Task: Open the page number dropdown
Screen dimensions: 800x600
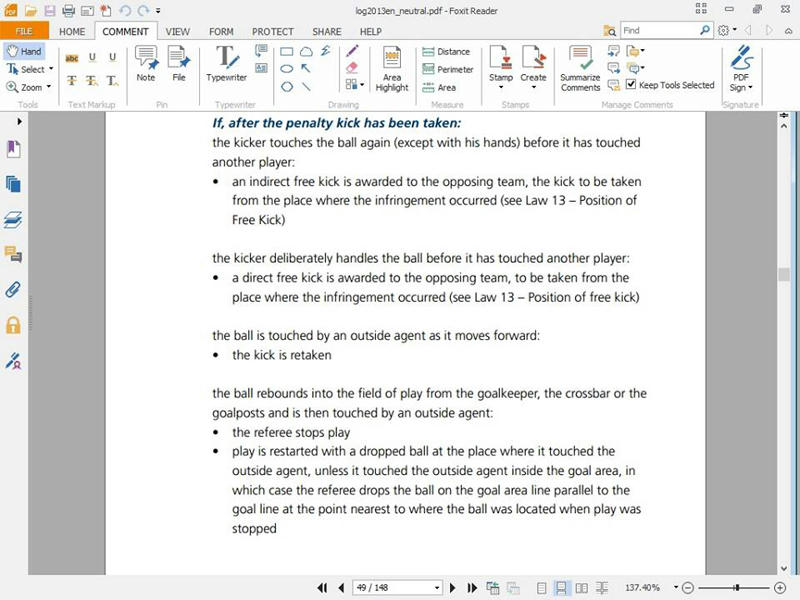Action: 437,588
